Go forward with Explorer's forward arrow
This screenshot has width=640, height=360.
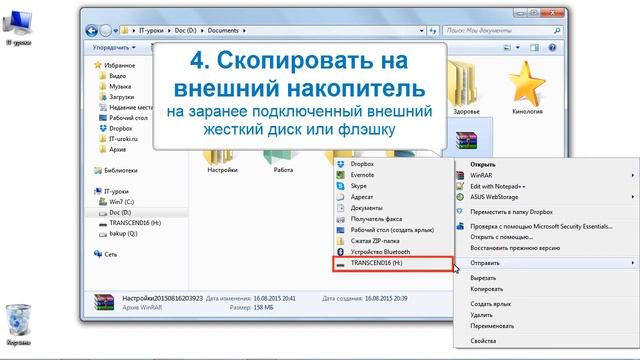105,31
